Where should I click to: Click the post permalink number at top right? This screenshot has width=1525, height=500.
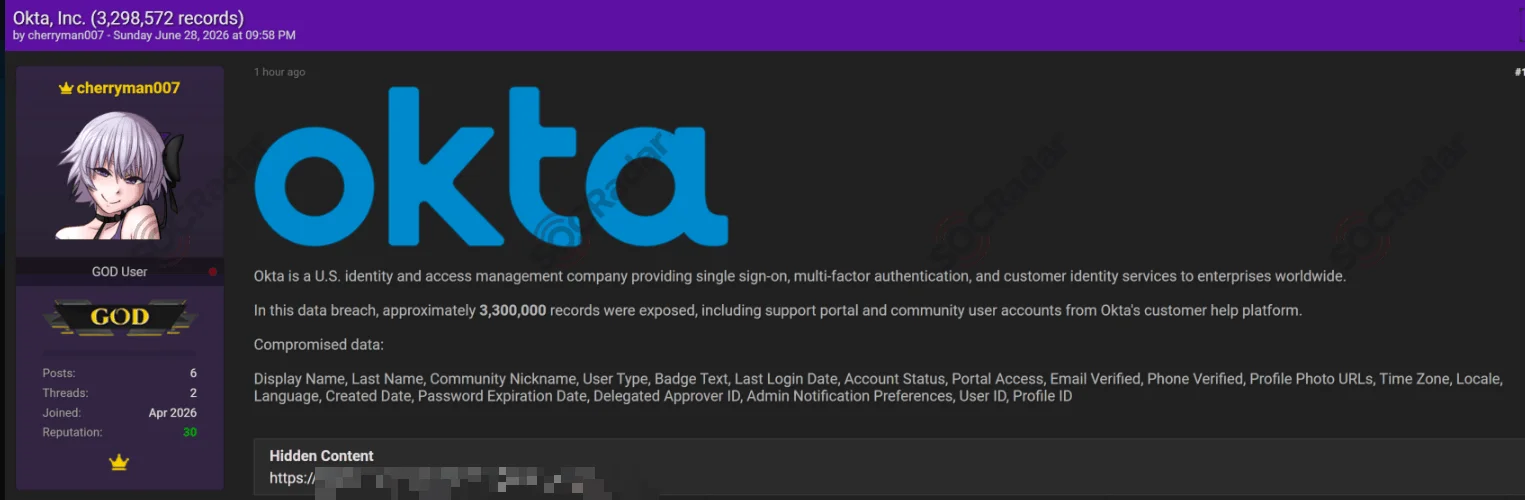[x=1519, y=72]
